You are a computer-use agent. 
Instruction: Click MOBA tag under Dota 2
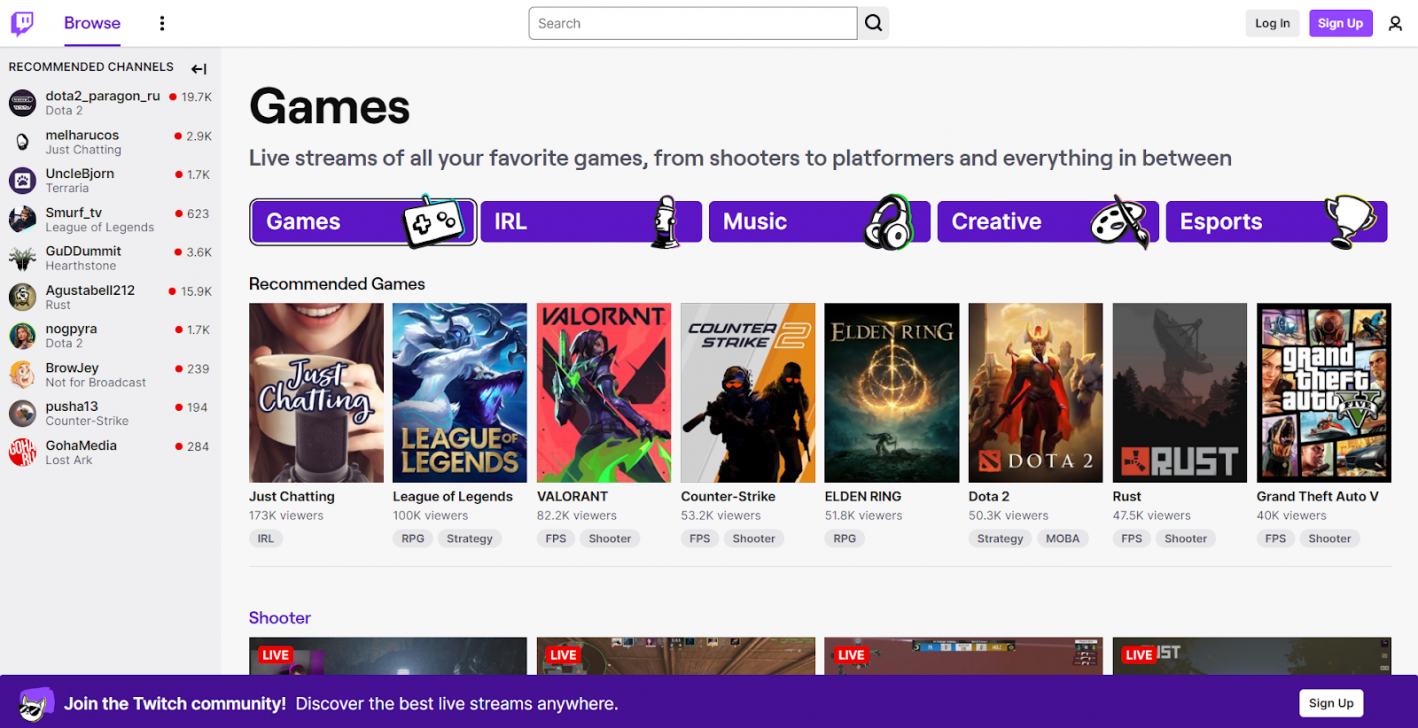[1063, 538]
